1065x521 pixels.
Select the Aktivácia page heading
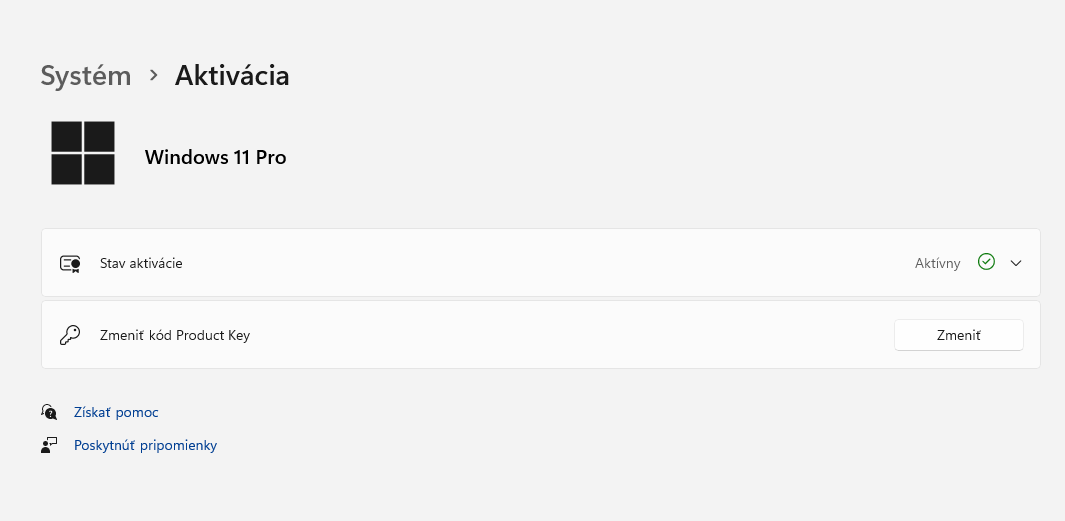232,75
